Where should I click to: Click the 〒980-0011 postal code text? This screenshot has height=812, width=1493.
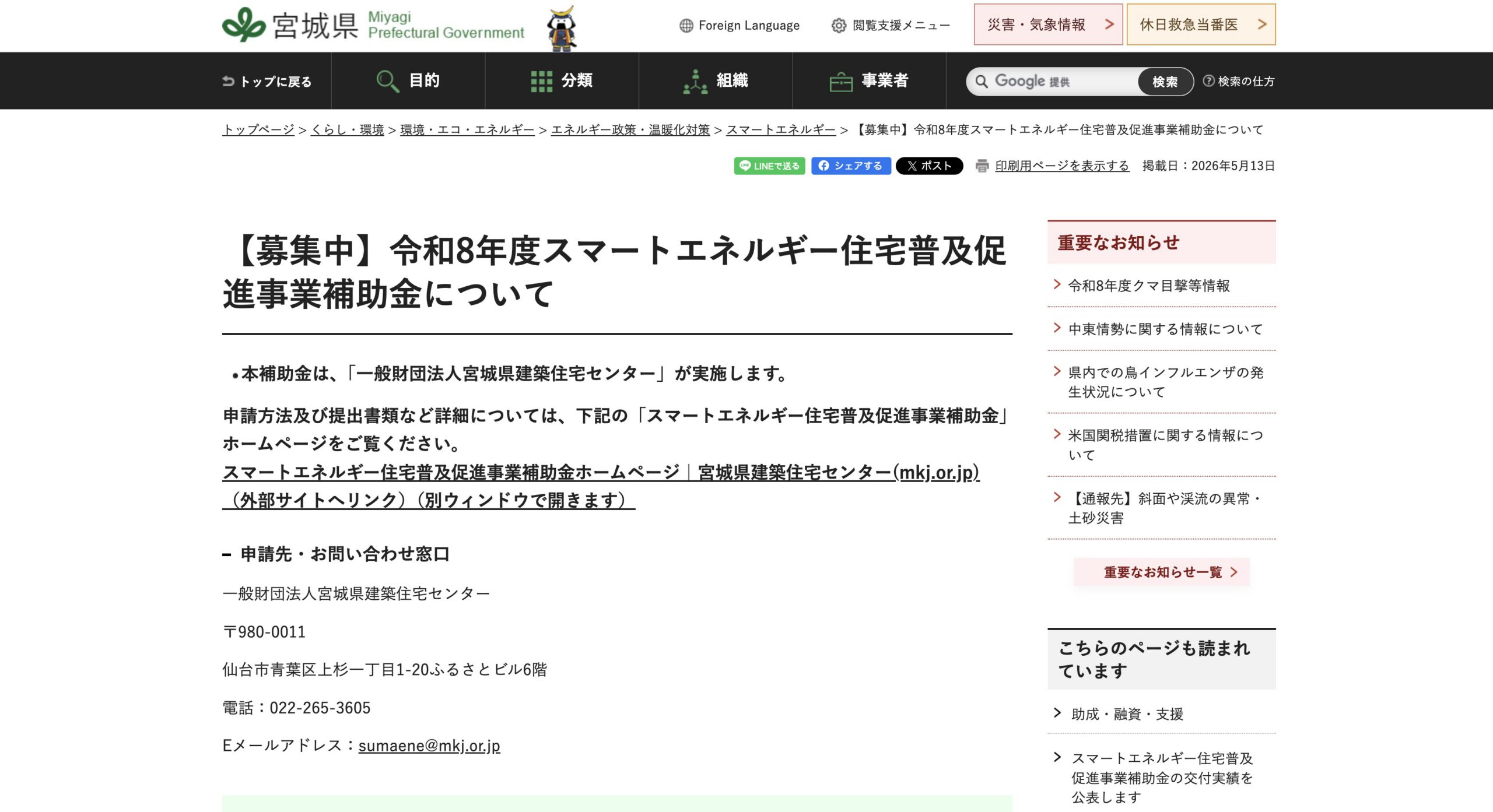click(264, 632)
